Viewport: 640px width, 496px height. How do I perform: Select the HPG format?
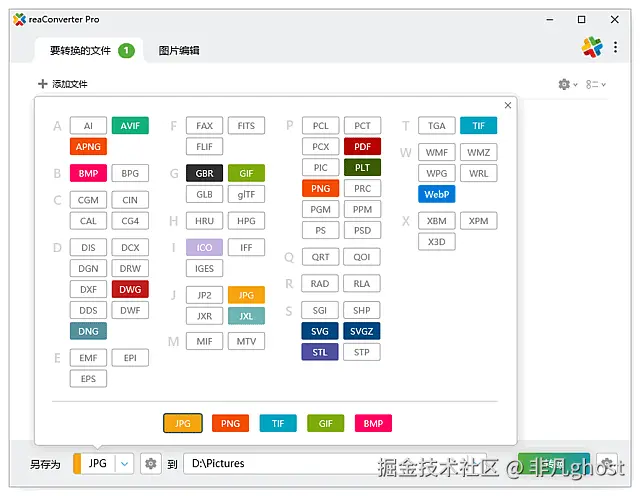[246, 221]
